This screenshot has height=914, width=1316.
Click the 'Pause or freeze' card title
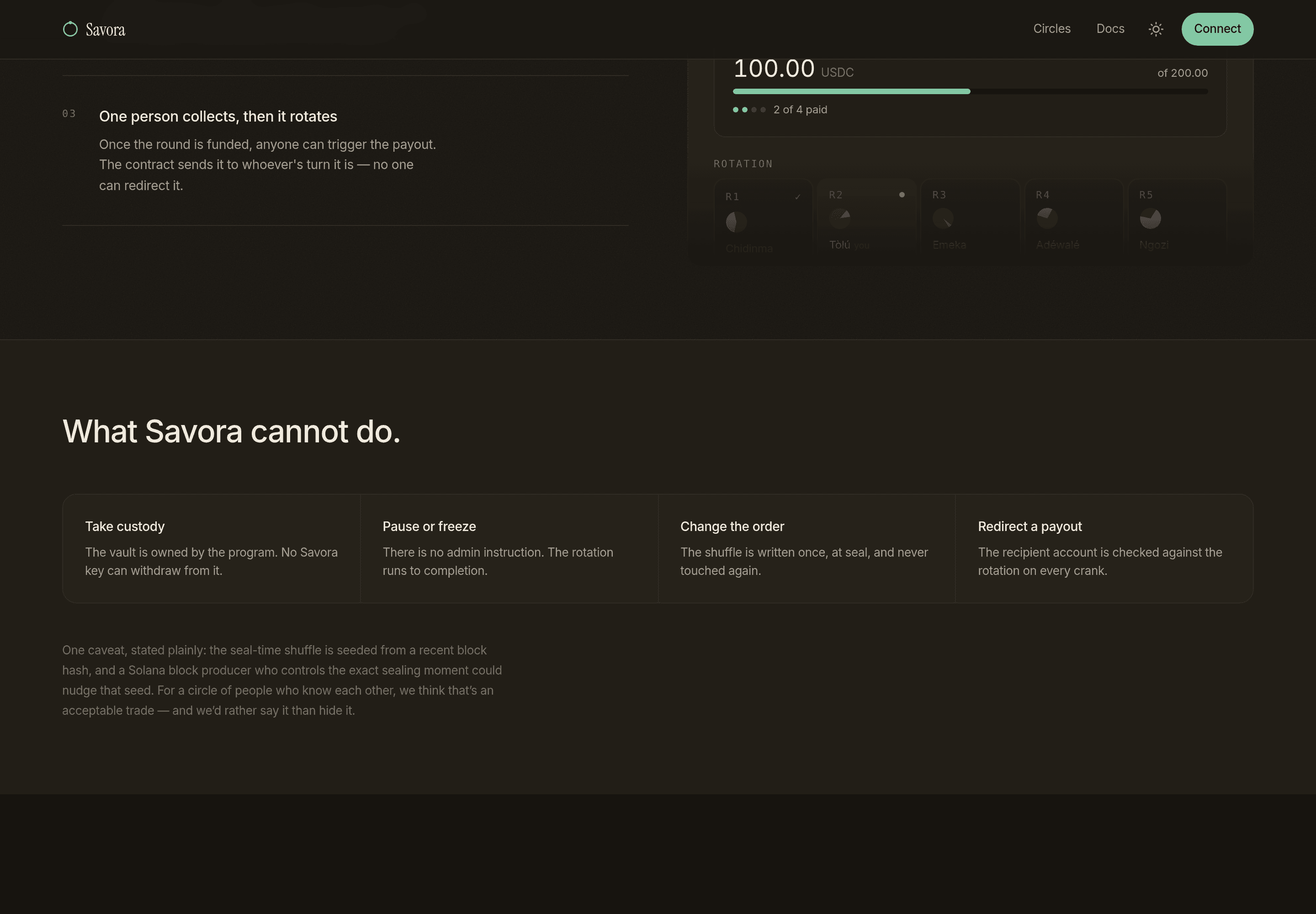click(x=429, y=526)
